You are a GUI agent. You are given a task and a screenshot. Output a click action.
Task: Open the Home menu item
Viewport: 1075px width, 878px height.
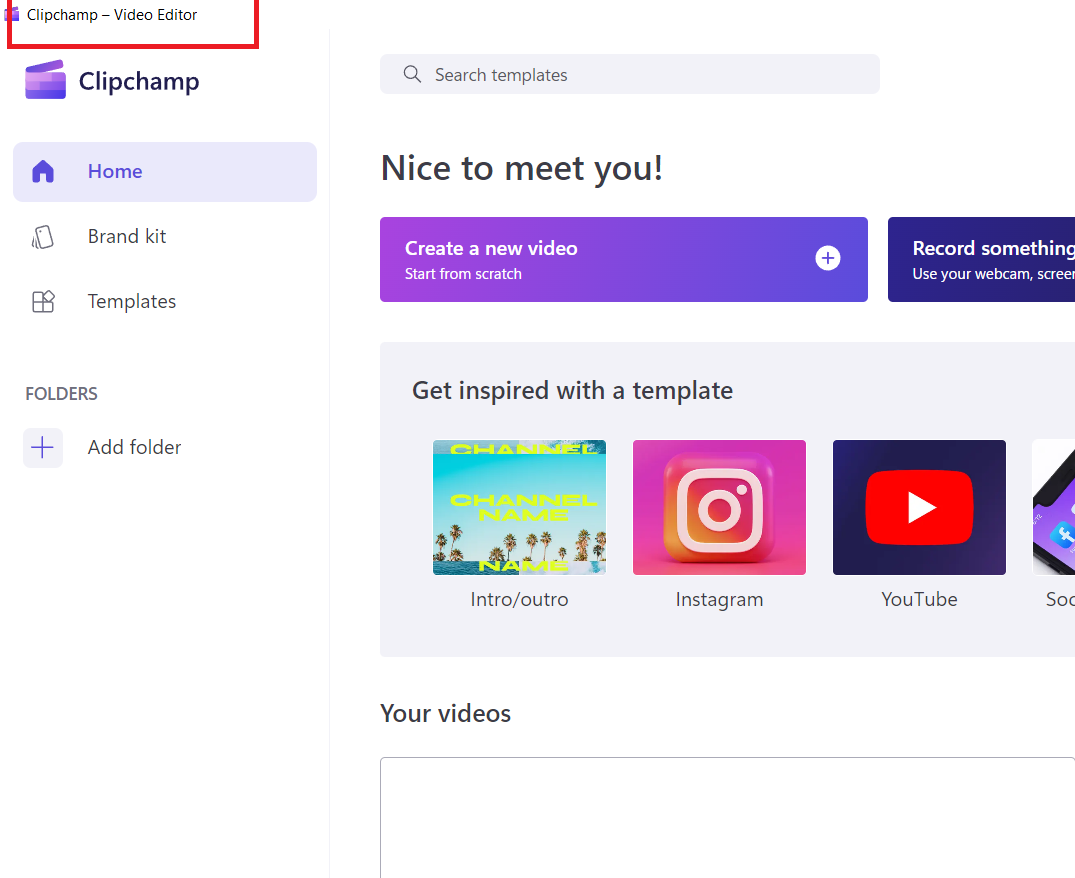(165, 172)
